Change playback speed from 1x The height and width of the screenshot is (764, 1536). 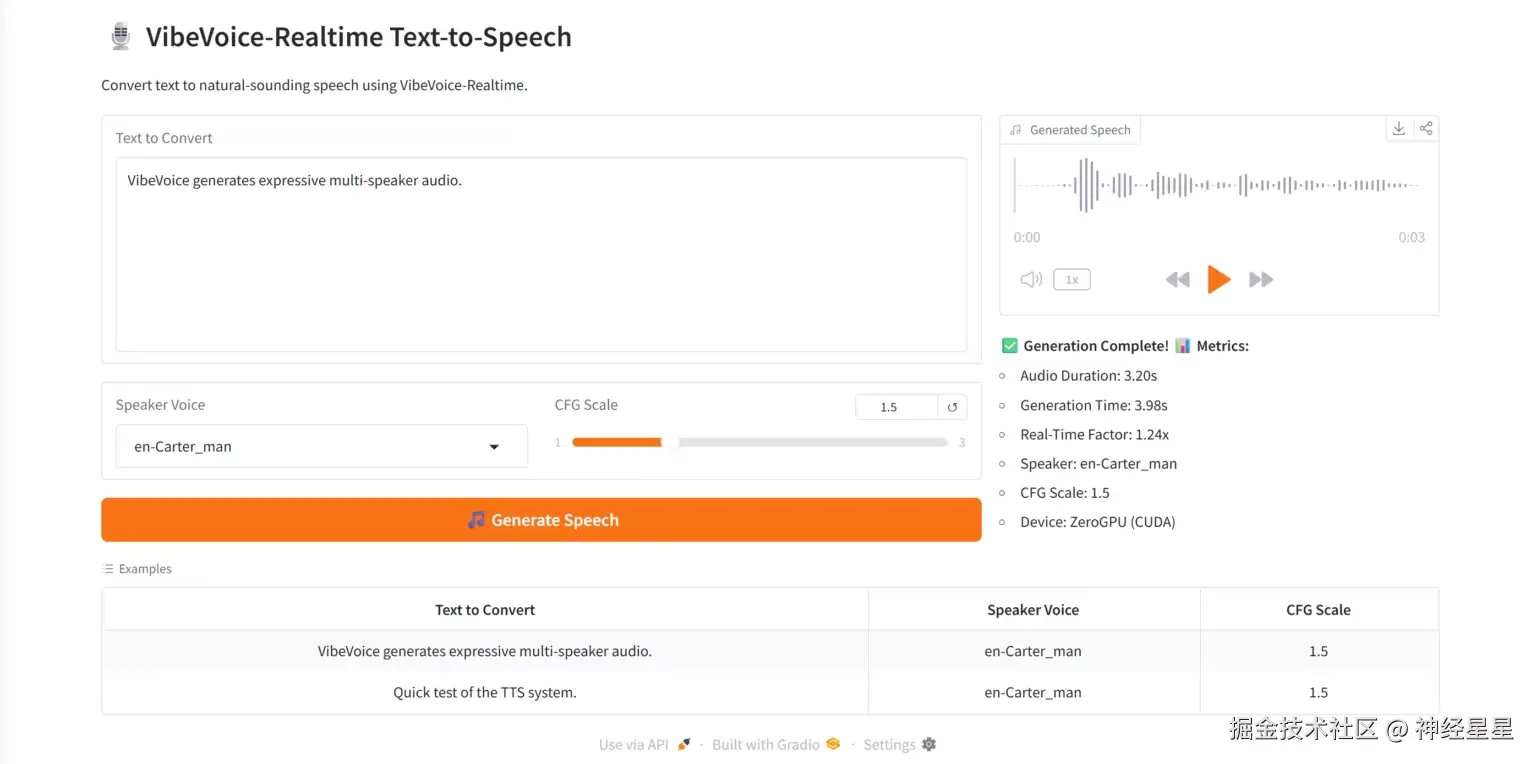(x=1071, y=280)
